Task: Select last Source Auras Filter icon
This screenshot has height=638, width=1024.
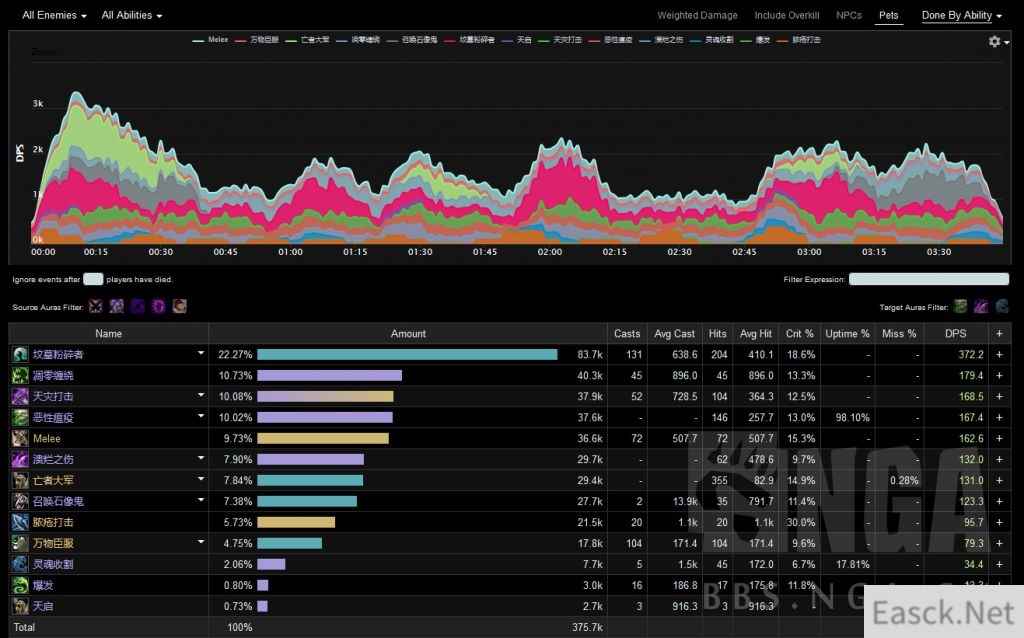Action: (x=179, y=306)
